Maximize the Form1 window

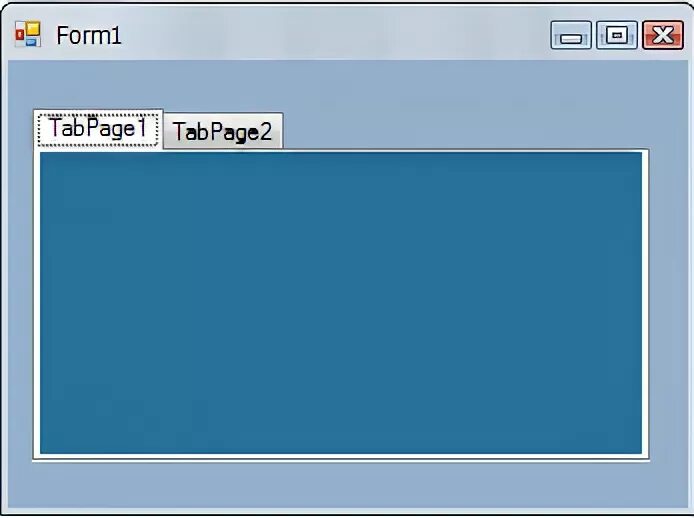pyautogui.click(x=617, y=35)
